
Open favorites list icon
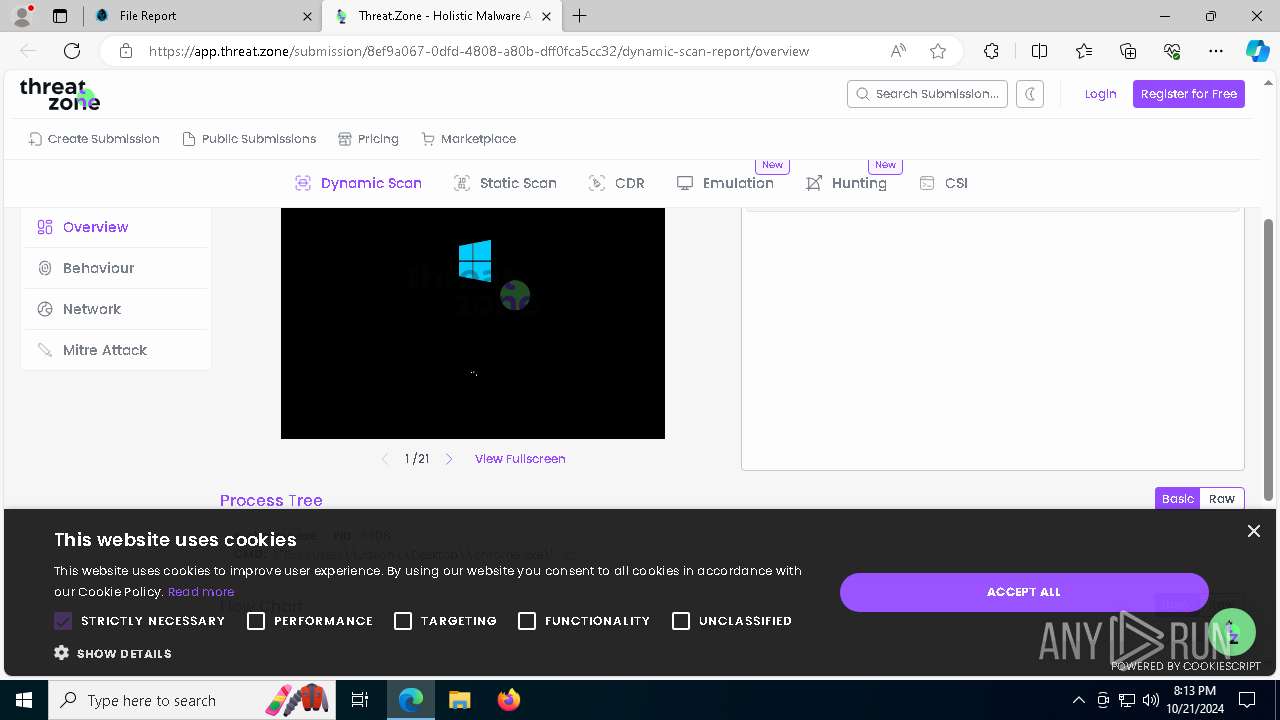click(1084, 51)
